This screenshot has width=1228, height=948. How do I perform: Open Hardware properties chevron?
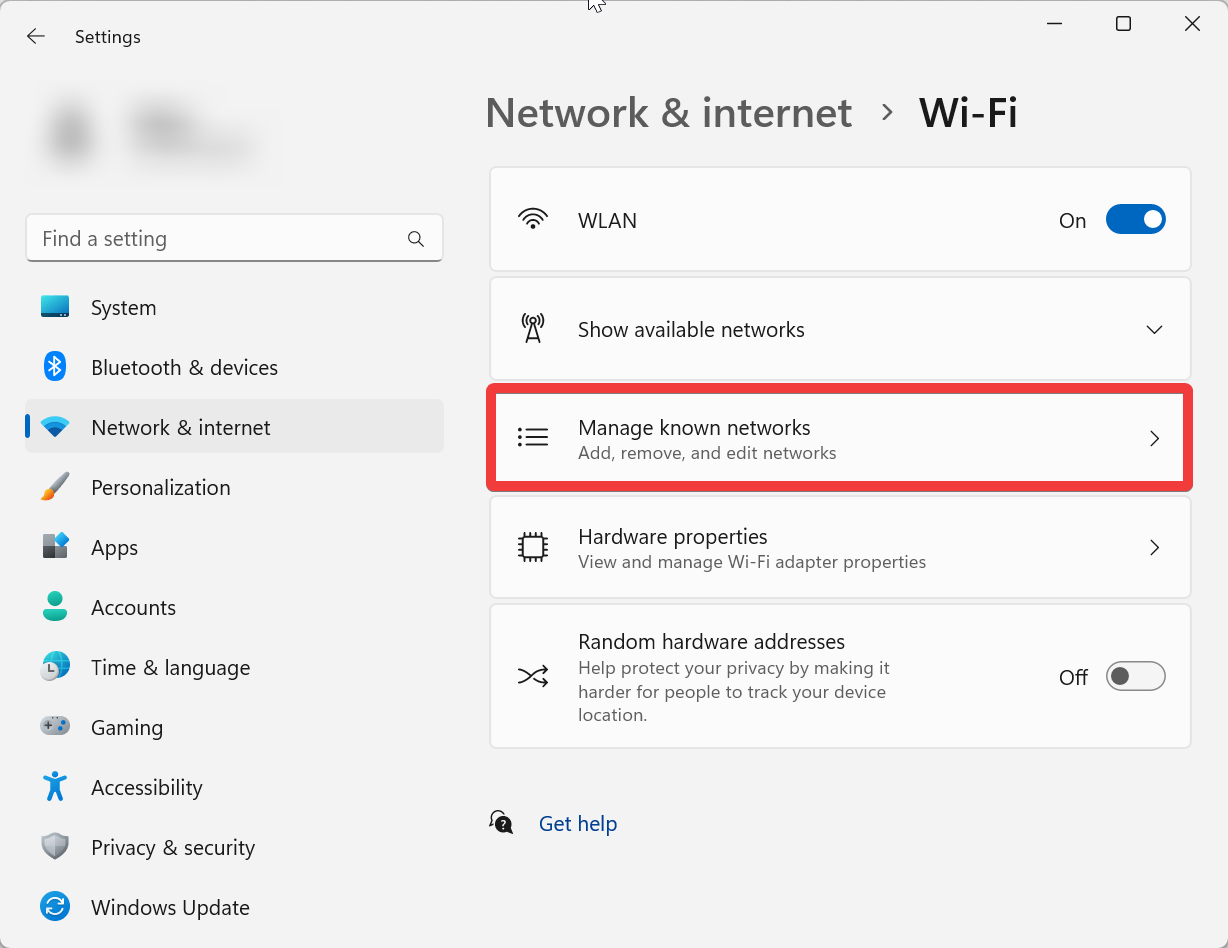tap(1154, 548)
